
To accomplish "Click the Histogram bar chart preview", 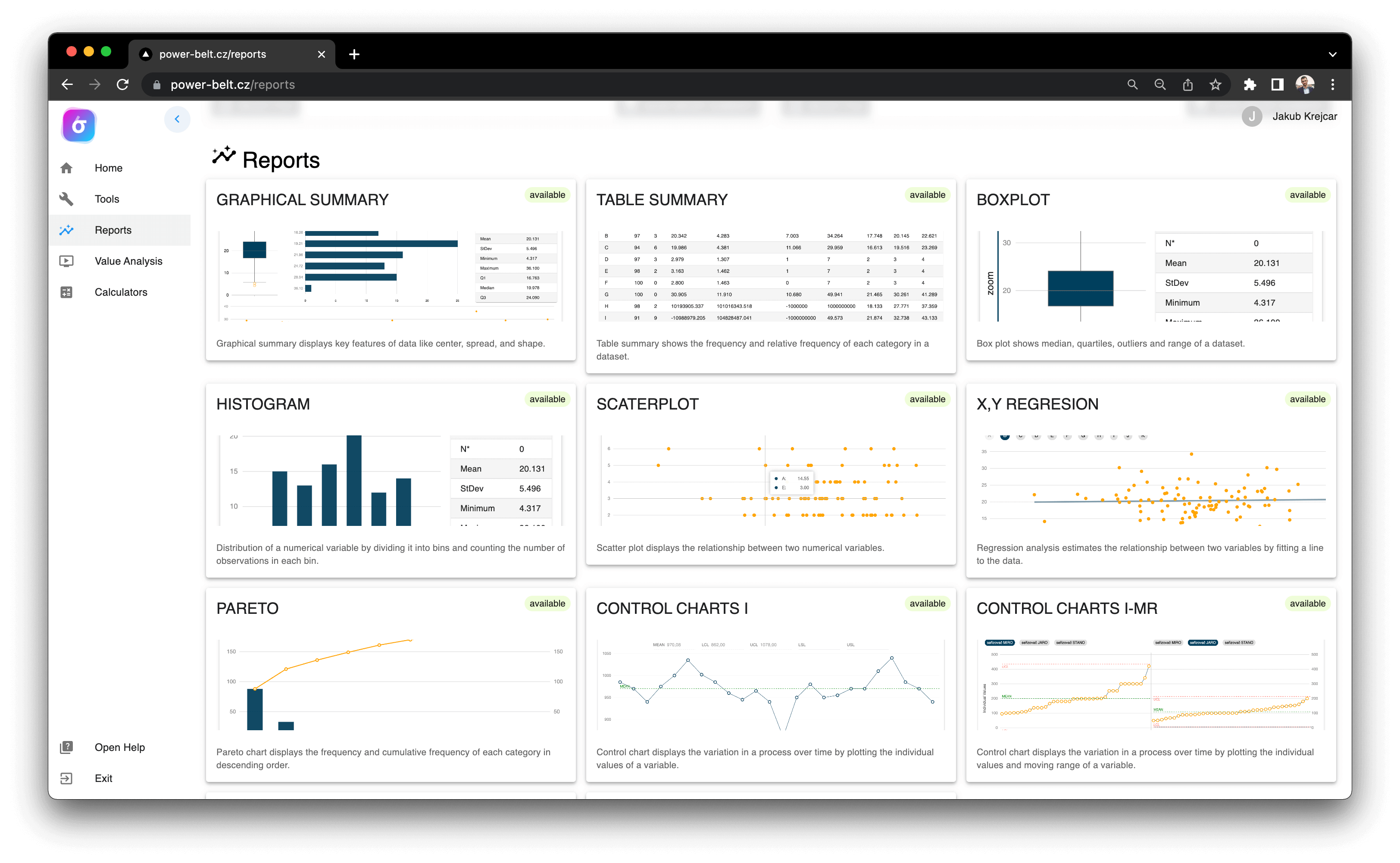I will pos(391,481).
